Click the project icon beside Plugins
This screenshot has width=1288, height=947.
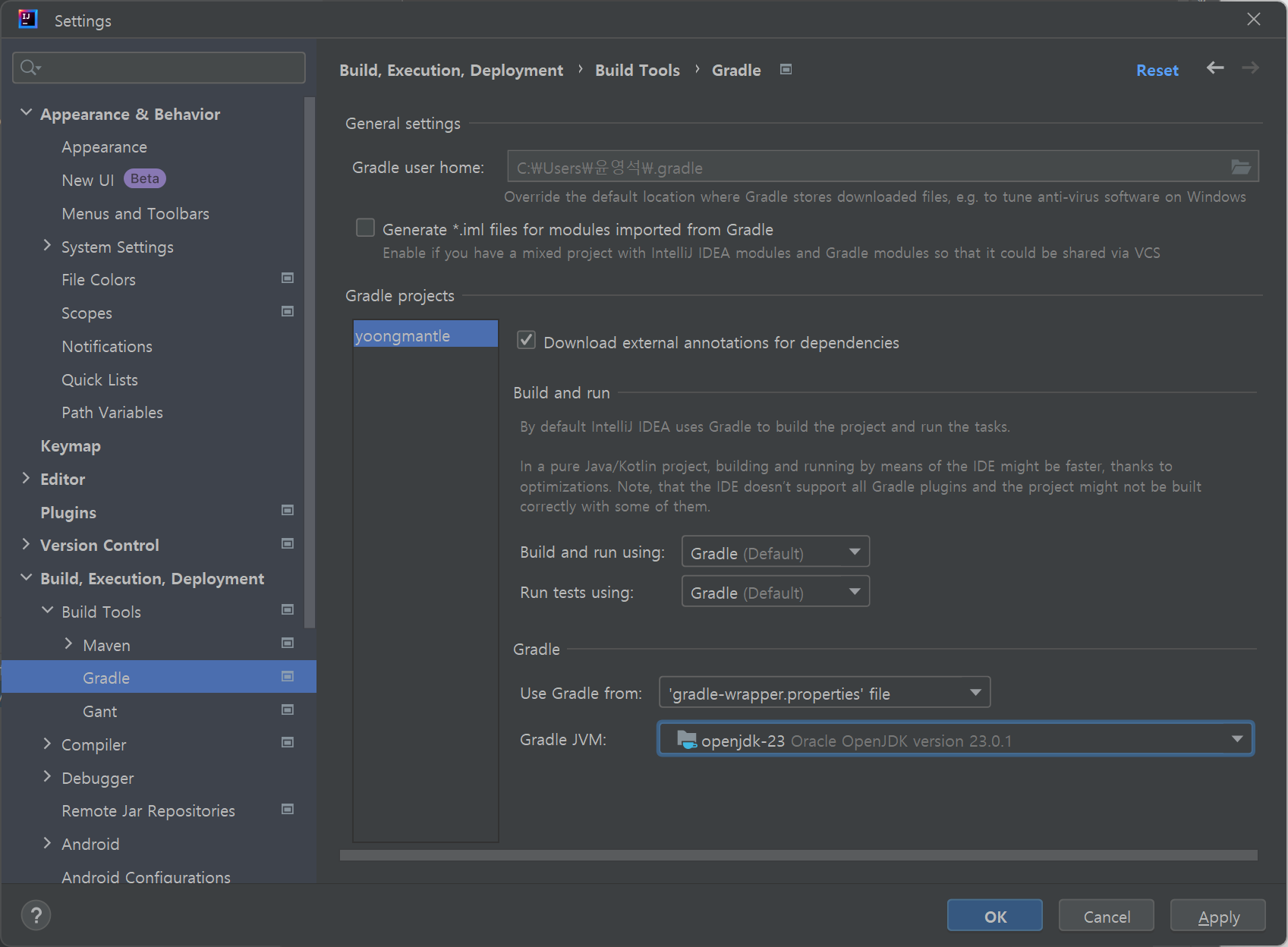tap(288, 511)
